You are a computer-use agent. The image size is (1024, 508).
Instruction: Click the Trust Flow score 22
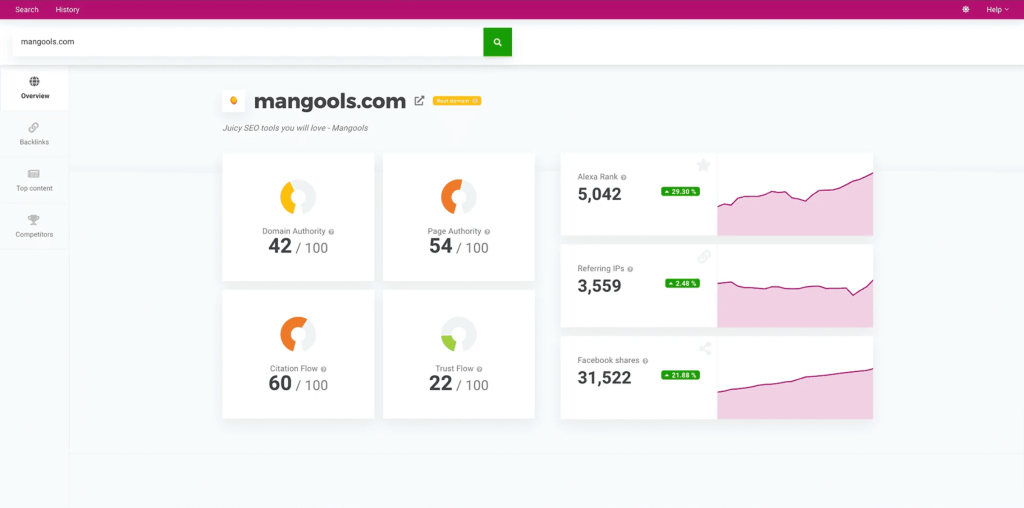440,383
